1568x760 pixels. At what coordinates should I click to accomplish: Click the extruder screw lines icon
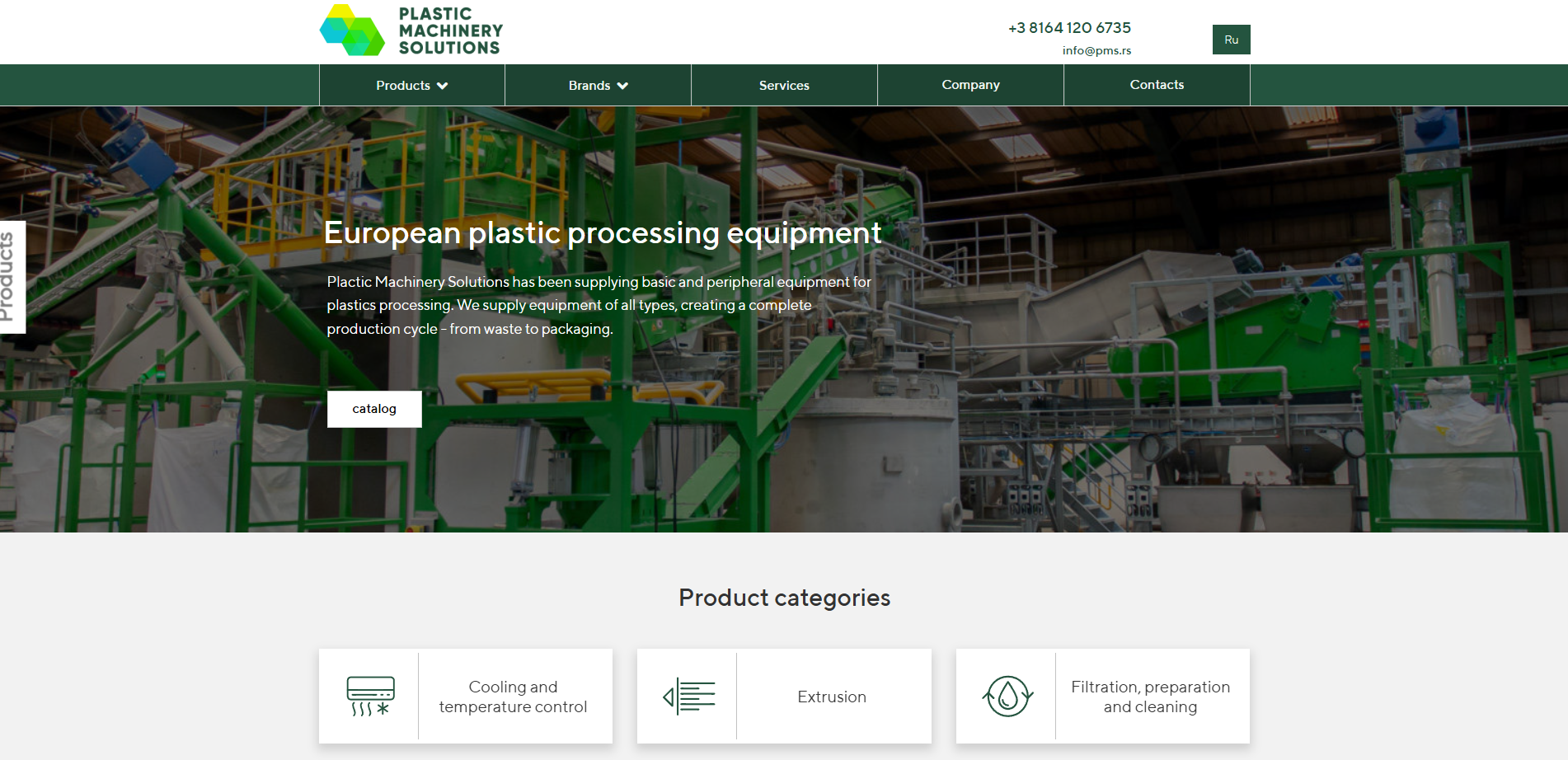(687, 695)
